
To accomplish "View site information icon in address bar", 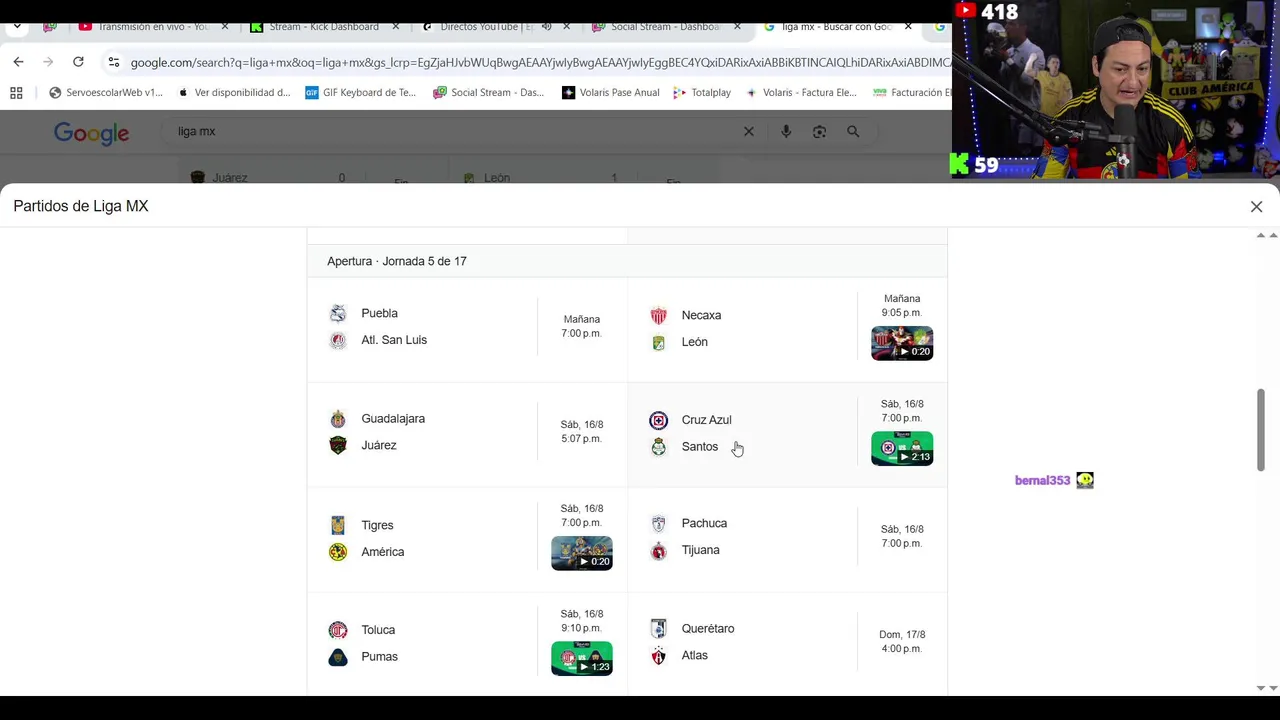I will [114, 62].
